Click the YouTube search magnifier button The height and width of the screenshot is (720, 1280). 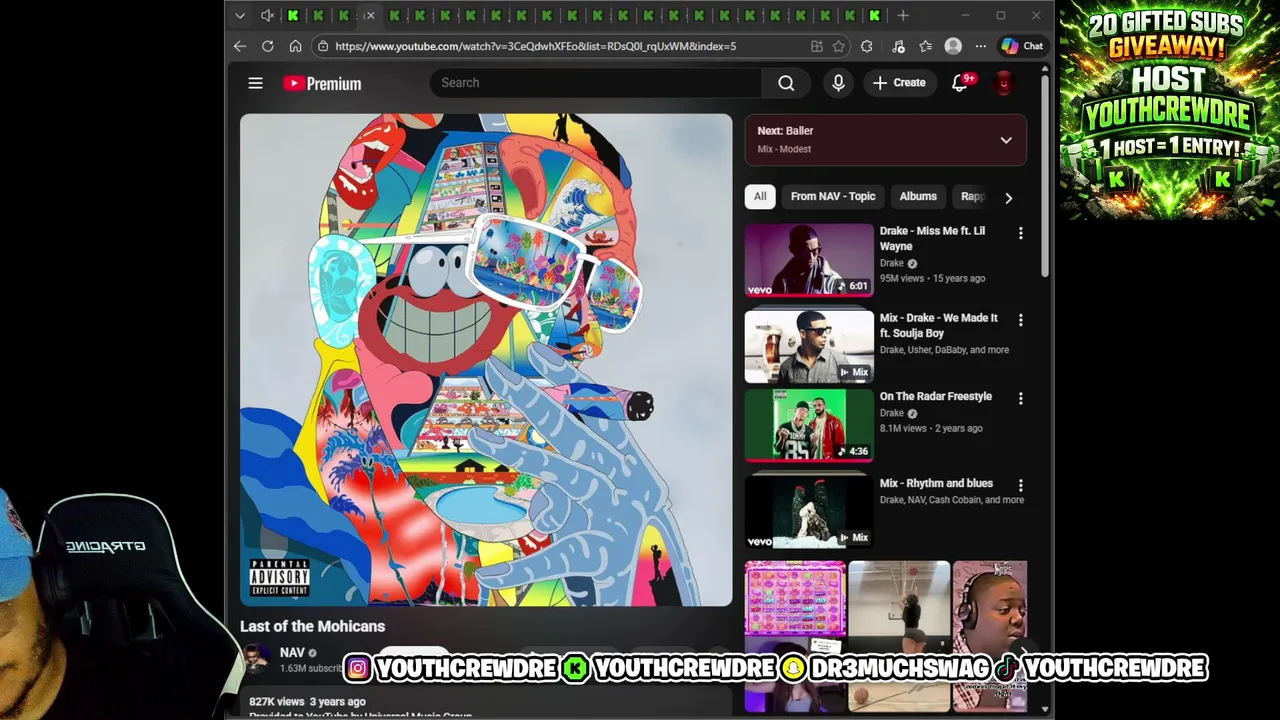(x=786, y=83)
